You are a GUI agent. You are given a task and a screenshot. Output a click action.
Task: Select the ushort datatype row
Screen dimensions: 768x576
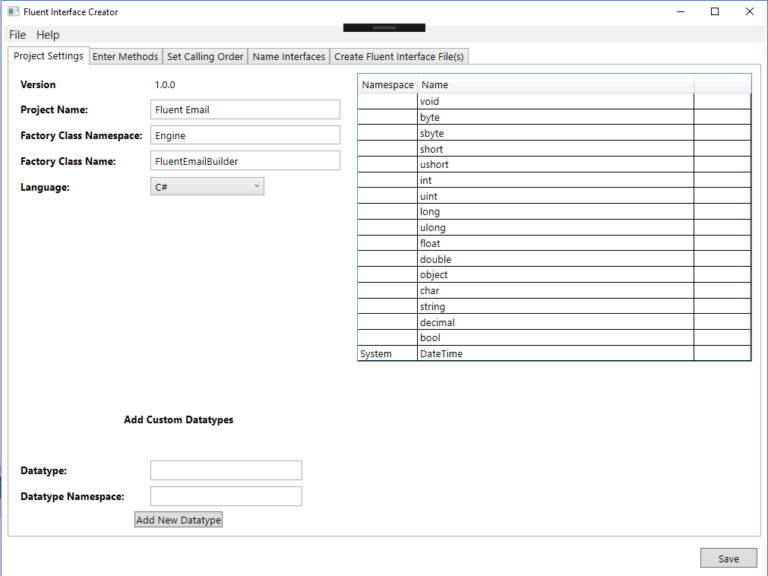554,165
